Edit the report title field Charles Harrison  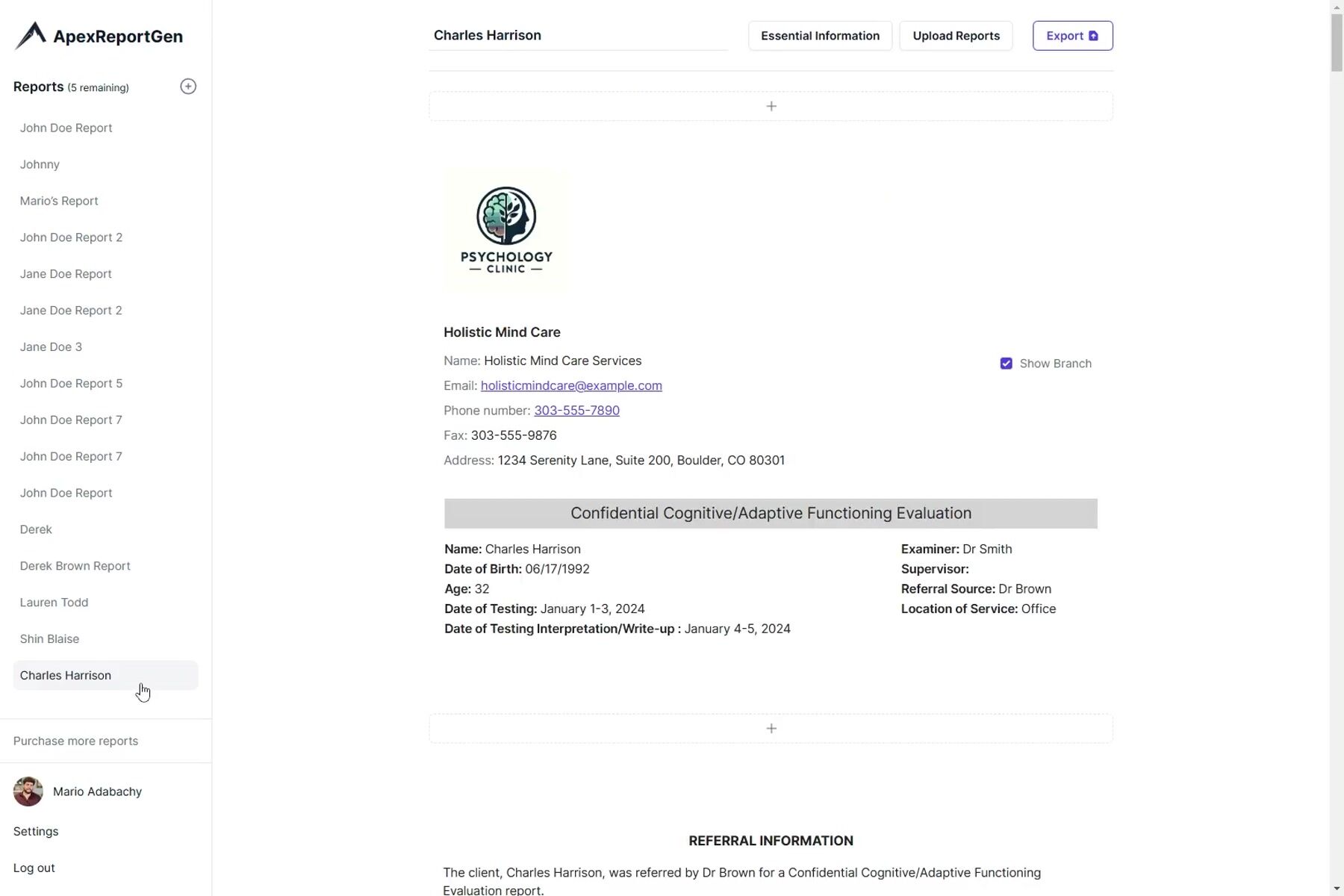click(578, 36)
